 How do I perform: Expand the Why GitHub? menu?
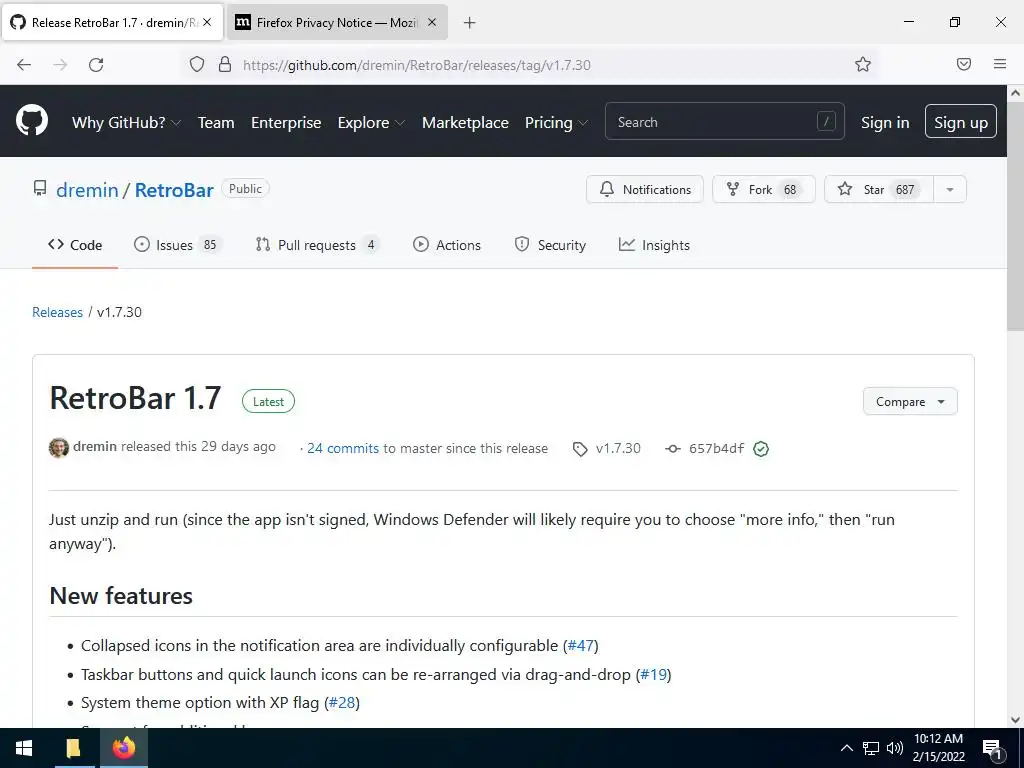[127, 123]
